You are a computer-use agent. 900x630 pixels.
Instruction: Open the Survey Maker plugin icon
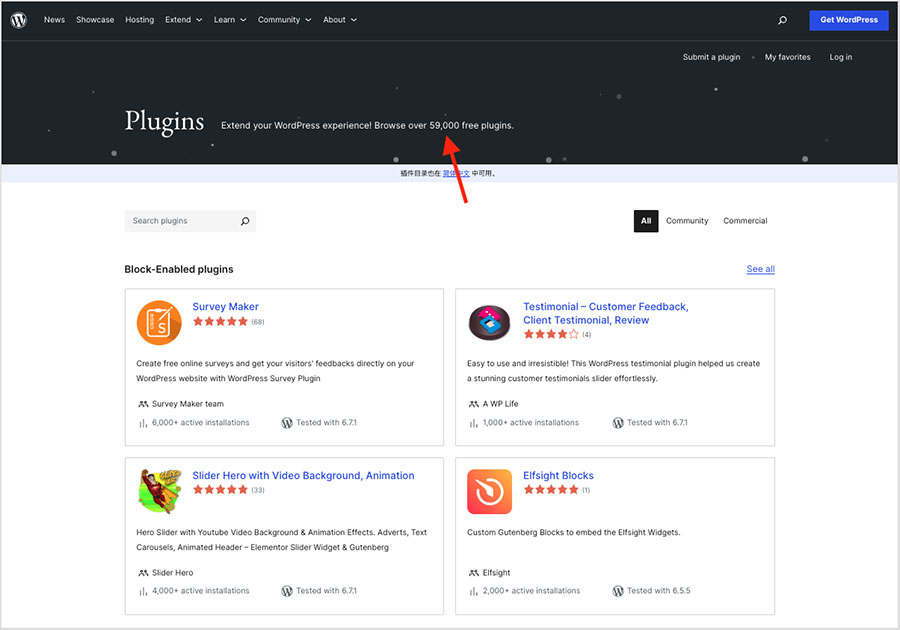(159, 322)
